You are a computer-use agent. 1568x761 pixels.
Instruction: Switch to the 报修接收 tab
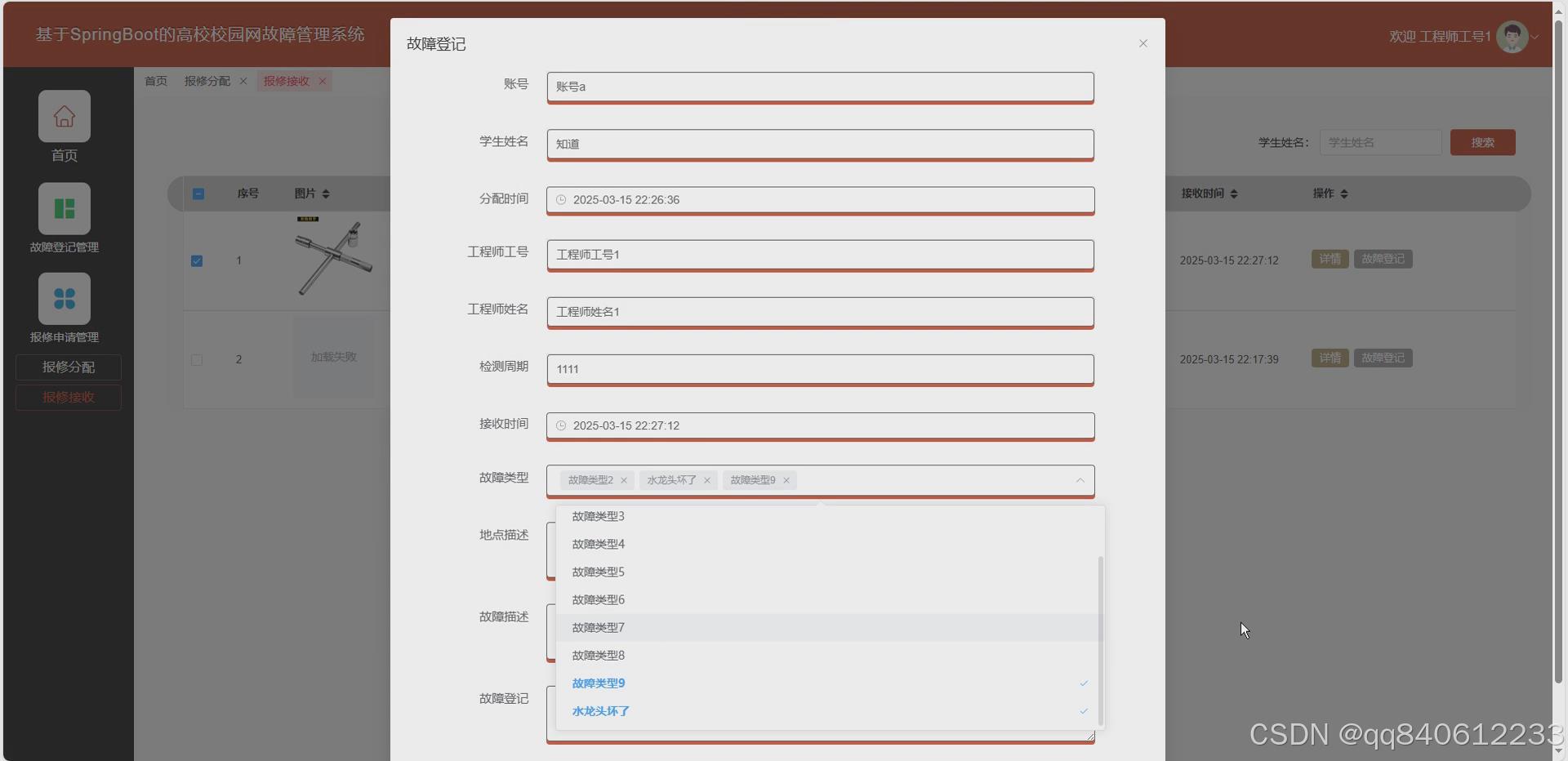pos(287,81)
